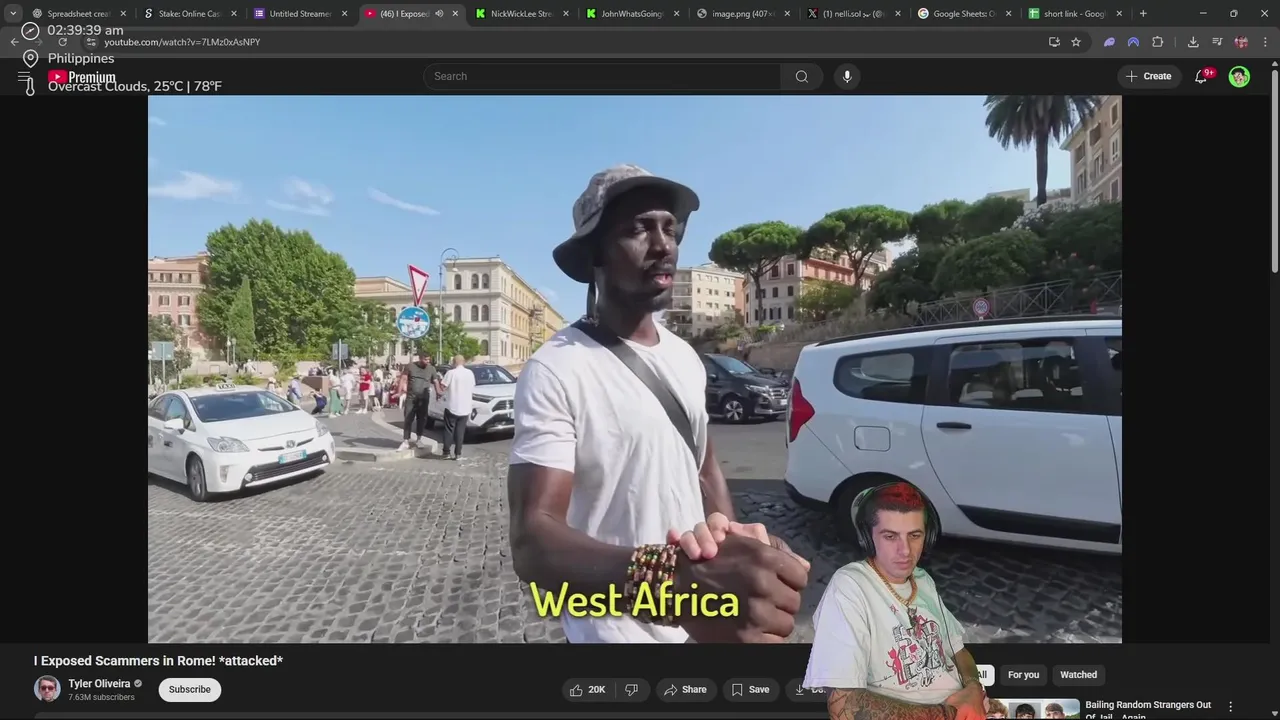The image size is (1280, 720).
Task: Open Chrome profile avatar in toolbar
Action: [1241, 42]
